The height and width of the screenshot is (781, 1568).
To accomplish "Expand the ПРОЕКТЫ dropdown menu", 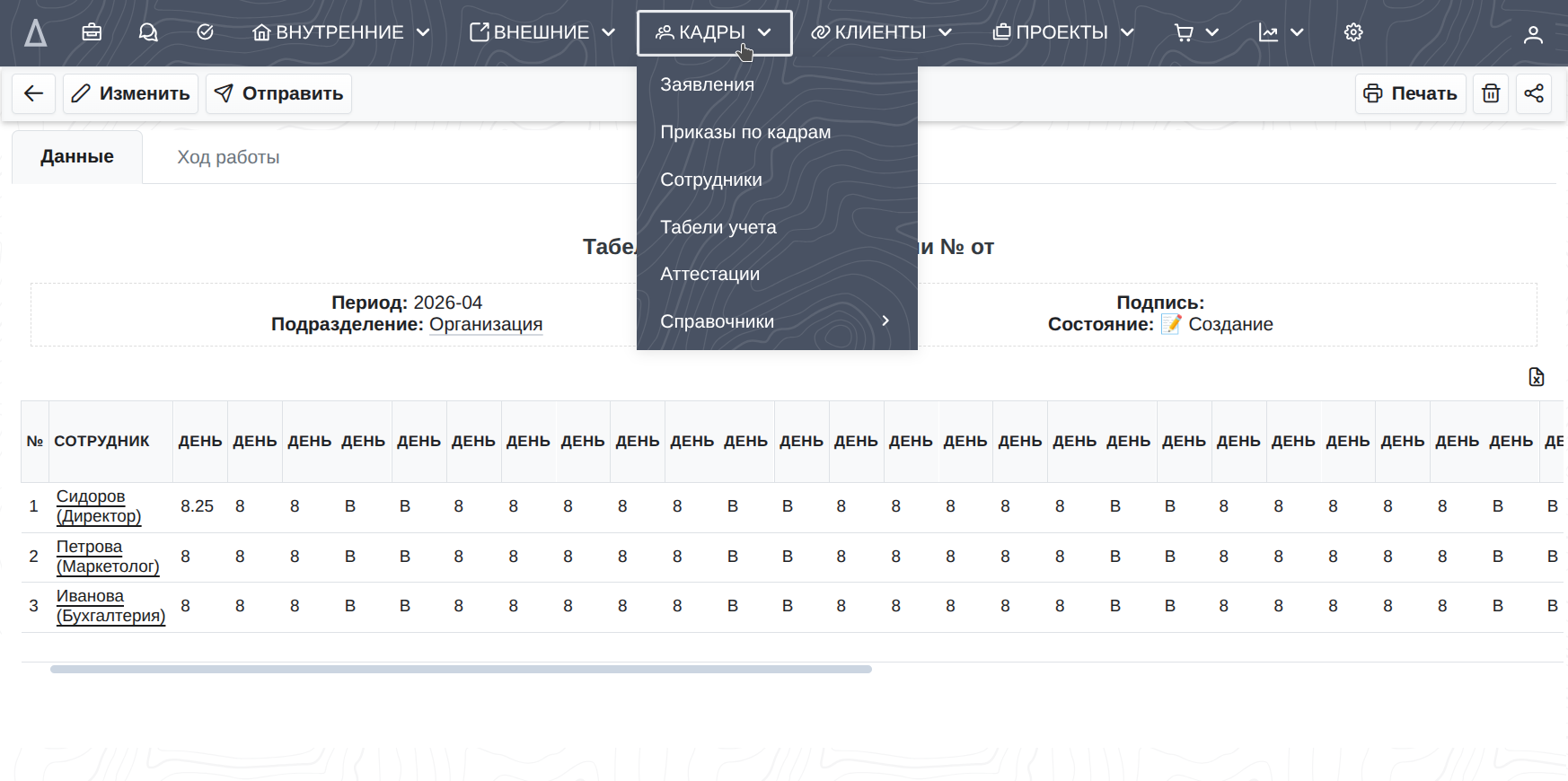I will [1063, 32].
